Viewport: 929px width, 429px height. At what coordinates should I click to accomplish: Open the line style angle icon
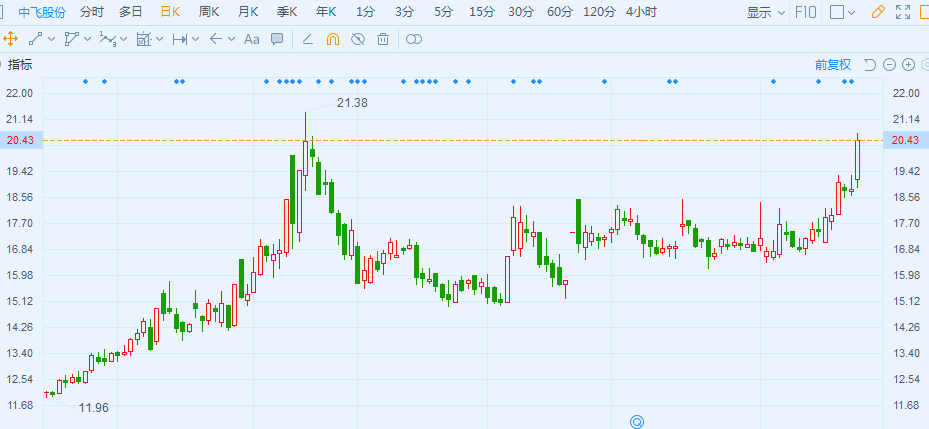(307, 40)
